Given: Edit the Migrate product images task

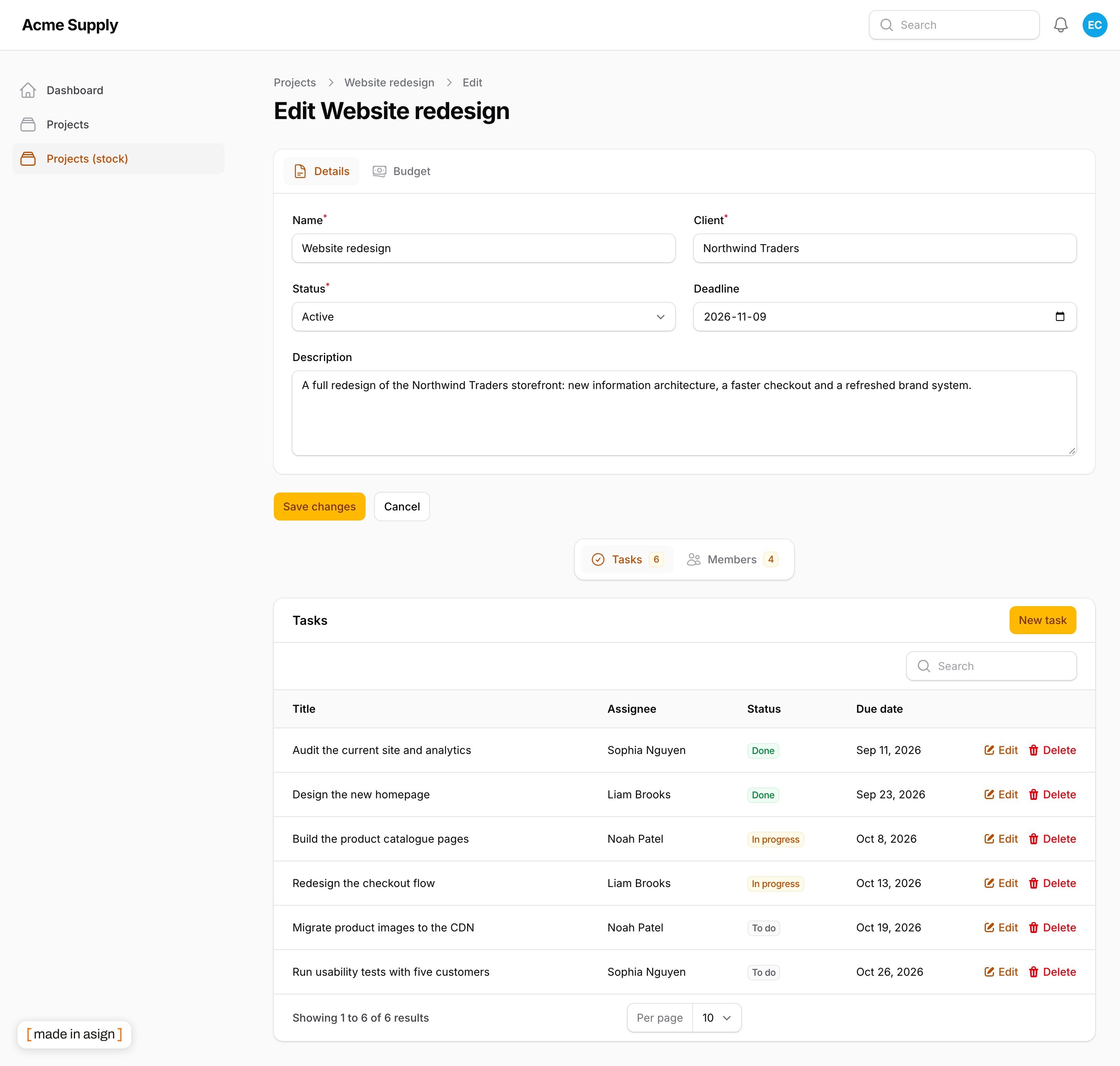Looking at the screenshot, I should (1001, 927).
